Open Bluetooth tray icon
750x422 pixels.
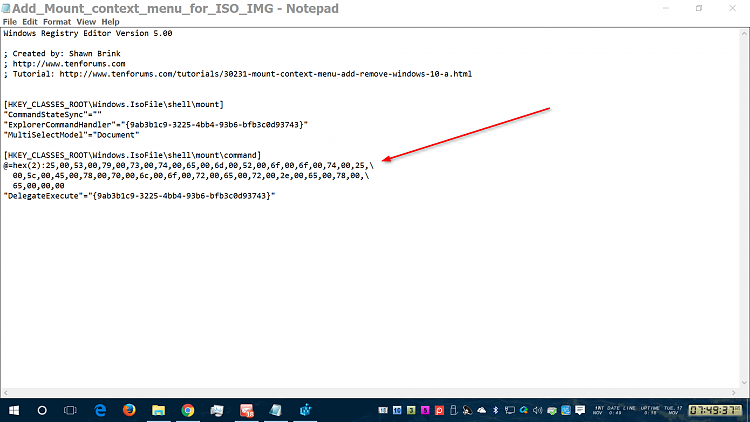coord(496,411)
